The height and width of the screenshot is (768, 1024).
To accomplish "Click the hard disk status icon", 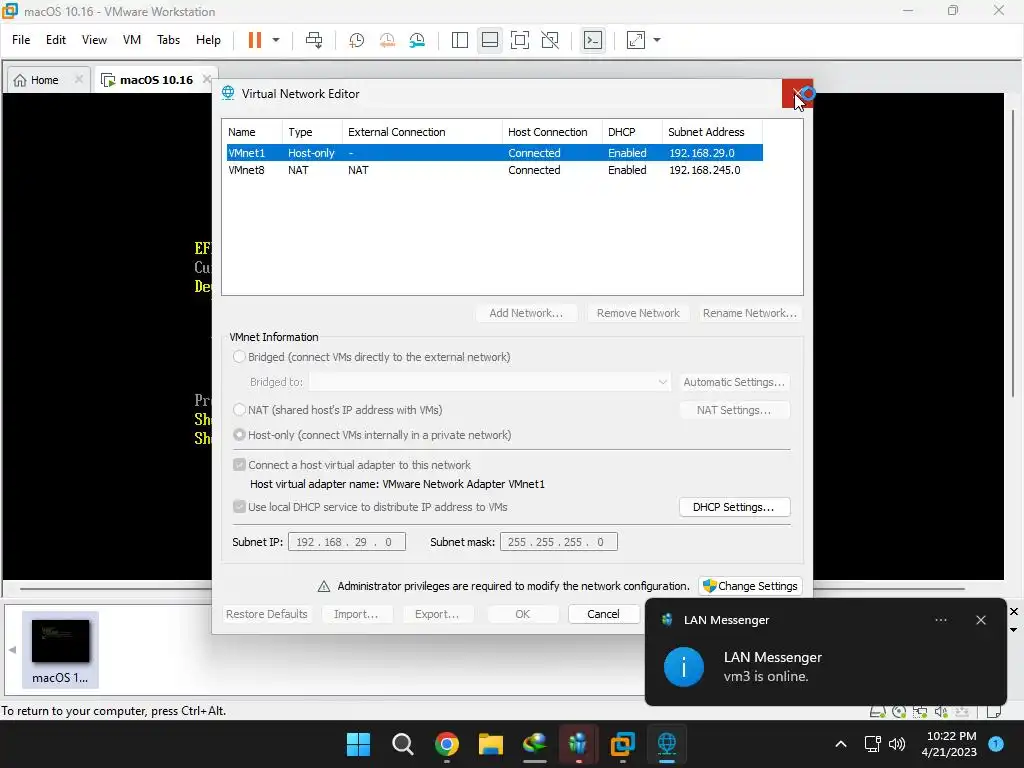I will coord(878,711).
